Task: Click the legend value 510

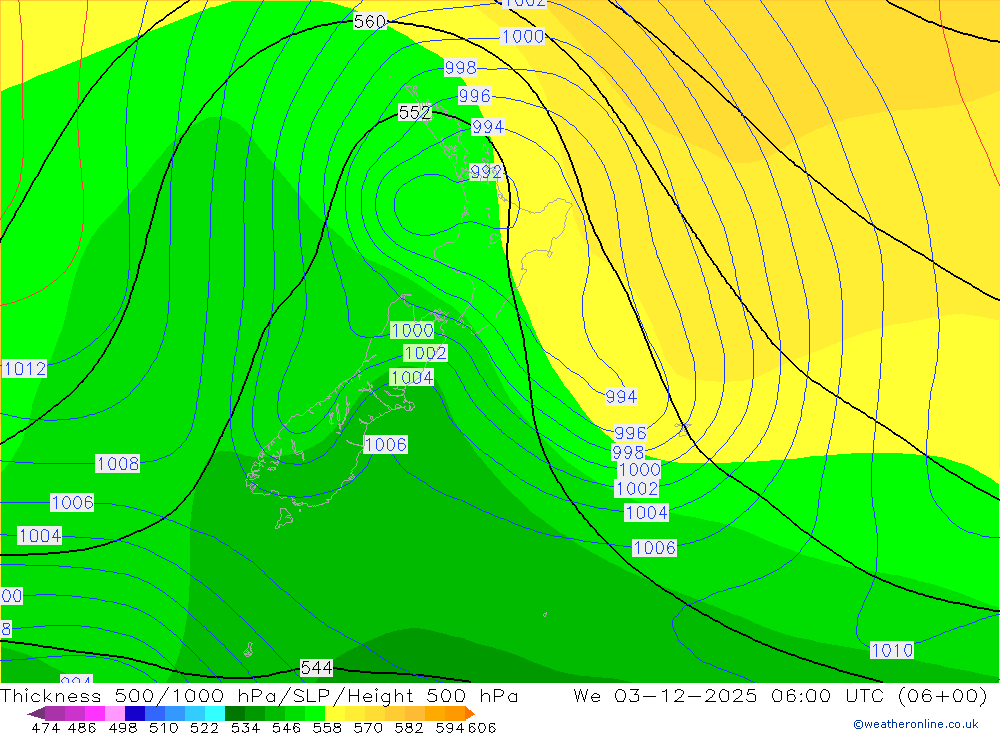Action: point(164,728)
